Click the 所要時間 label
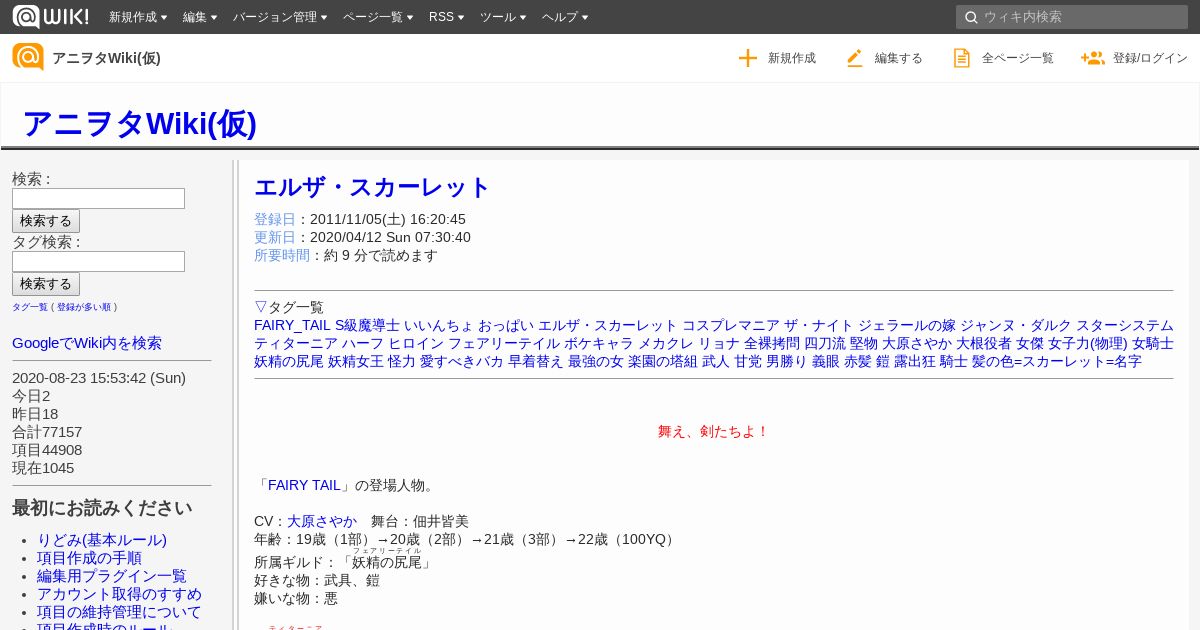Image resolution: width=1200 pixels, height=630 pixels. (x=282, y=255)
